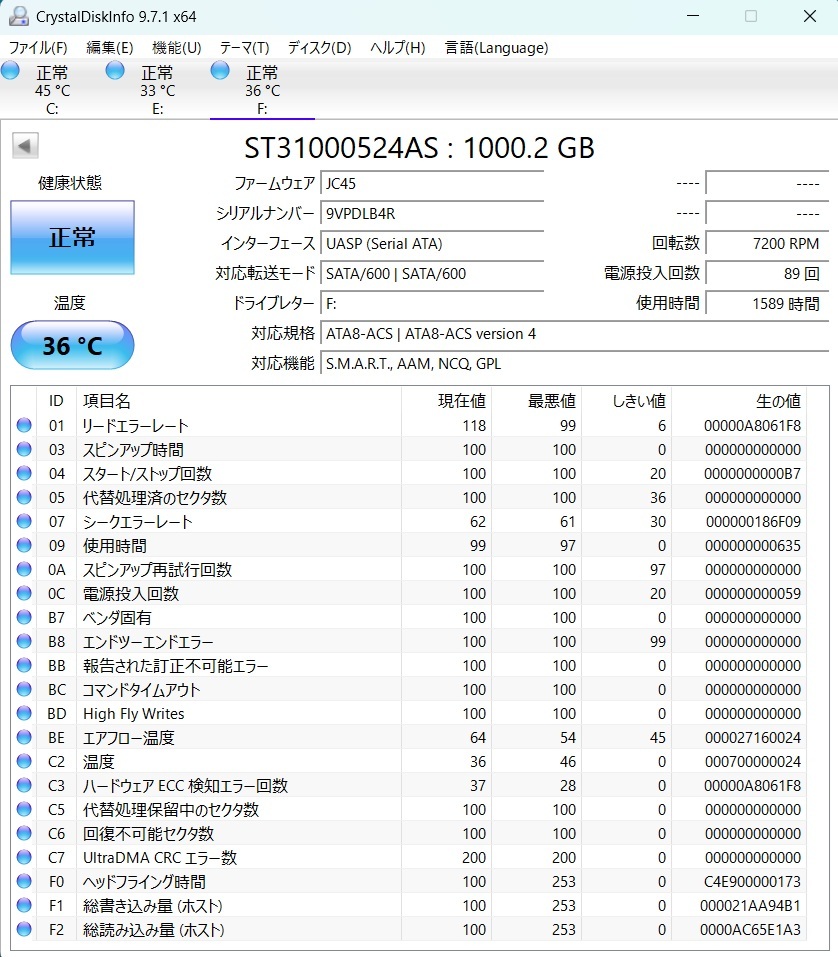Screen dimensions: 838x957
Task: Click the 36 °C temperature button
Action: pyautogui.click(x=72, y=346)
